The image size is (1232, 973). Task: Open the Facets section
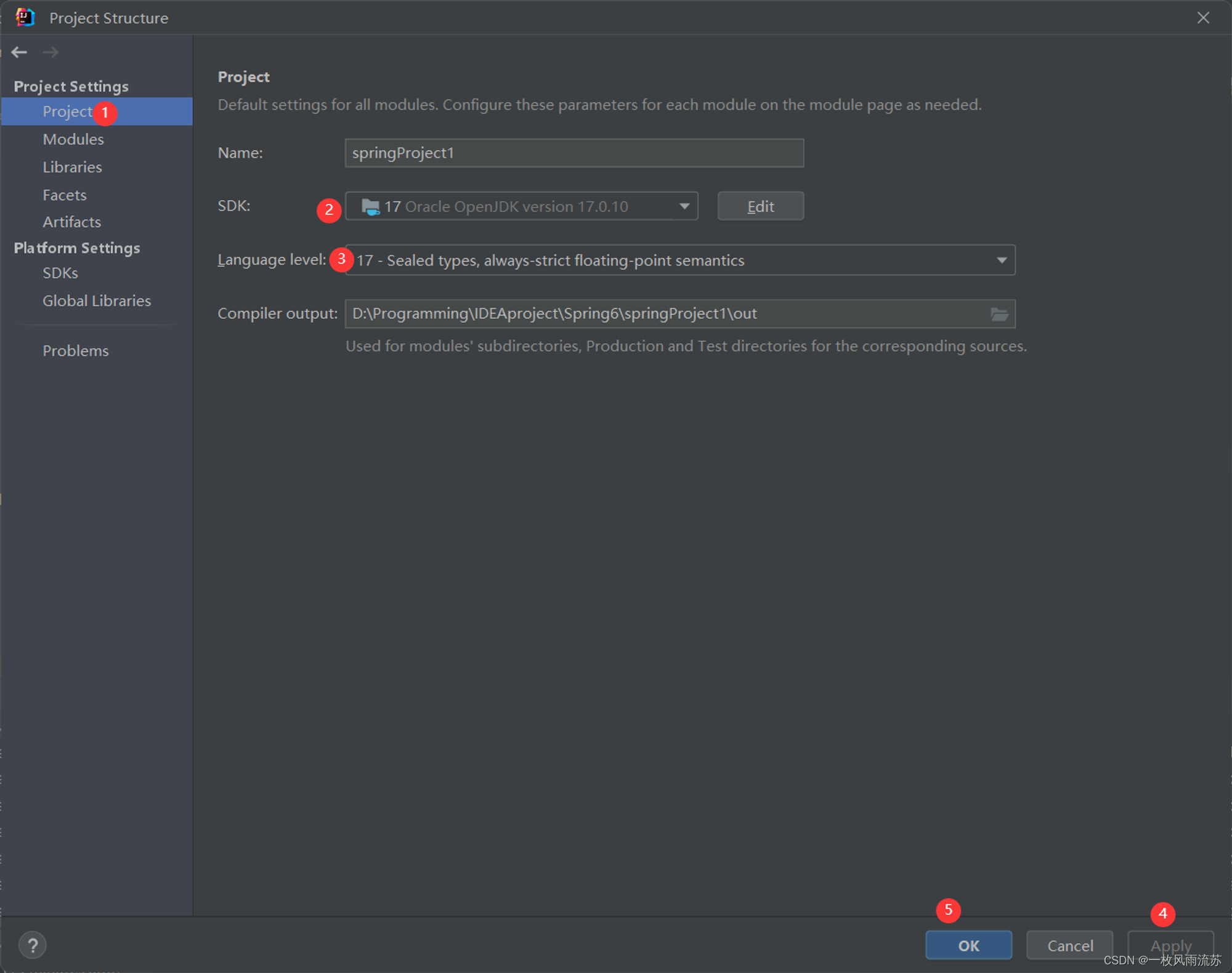click(x=65, y=195)
